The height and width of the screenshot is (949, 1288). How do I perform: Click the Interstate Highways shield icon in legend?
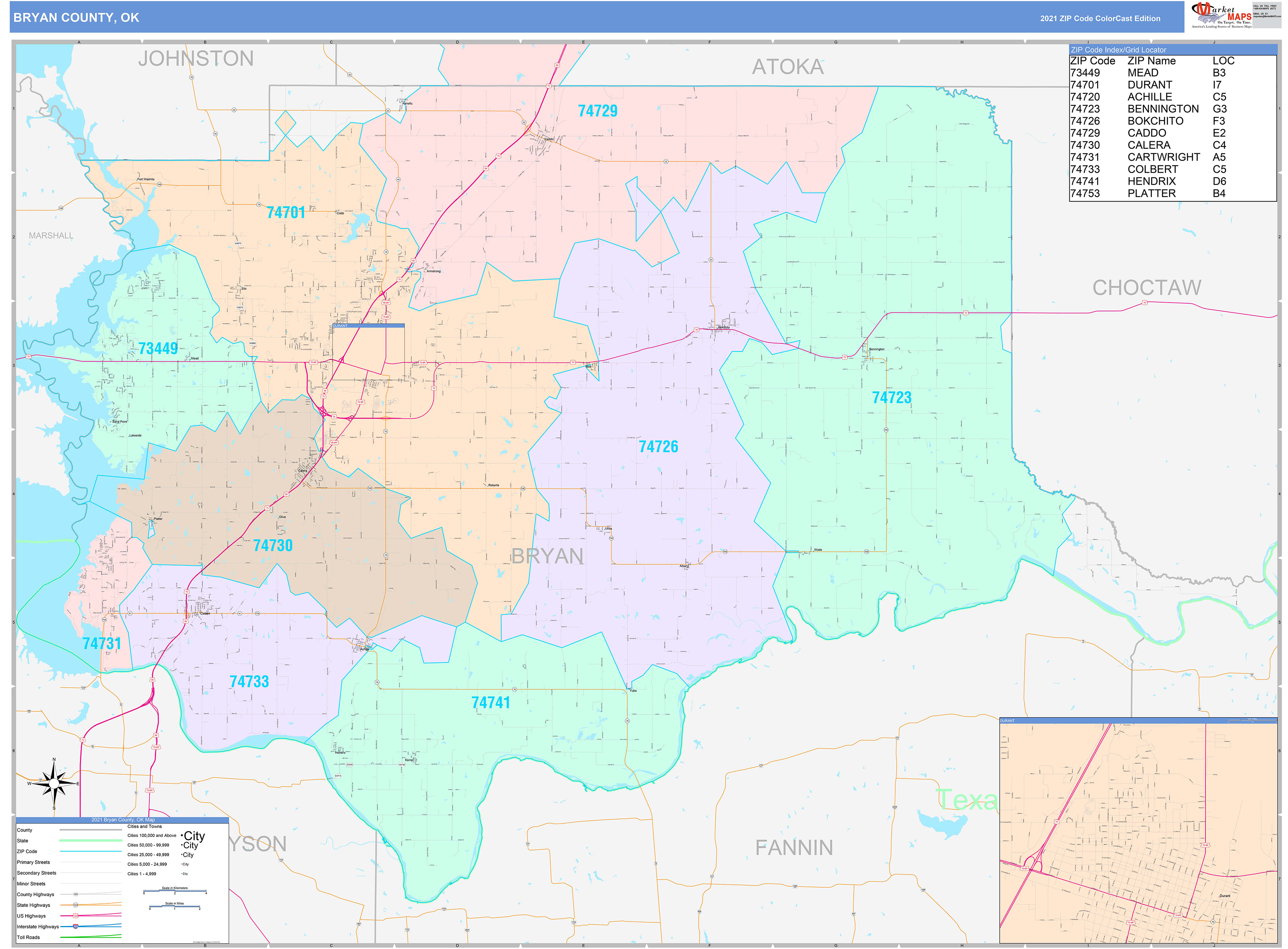pos(75,927)
